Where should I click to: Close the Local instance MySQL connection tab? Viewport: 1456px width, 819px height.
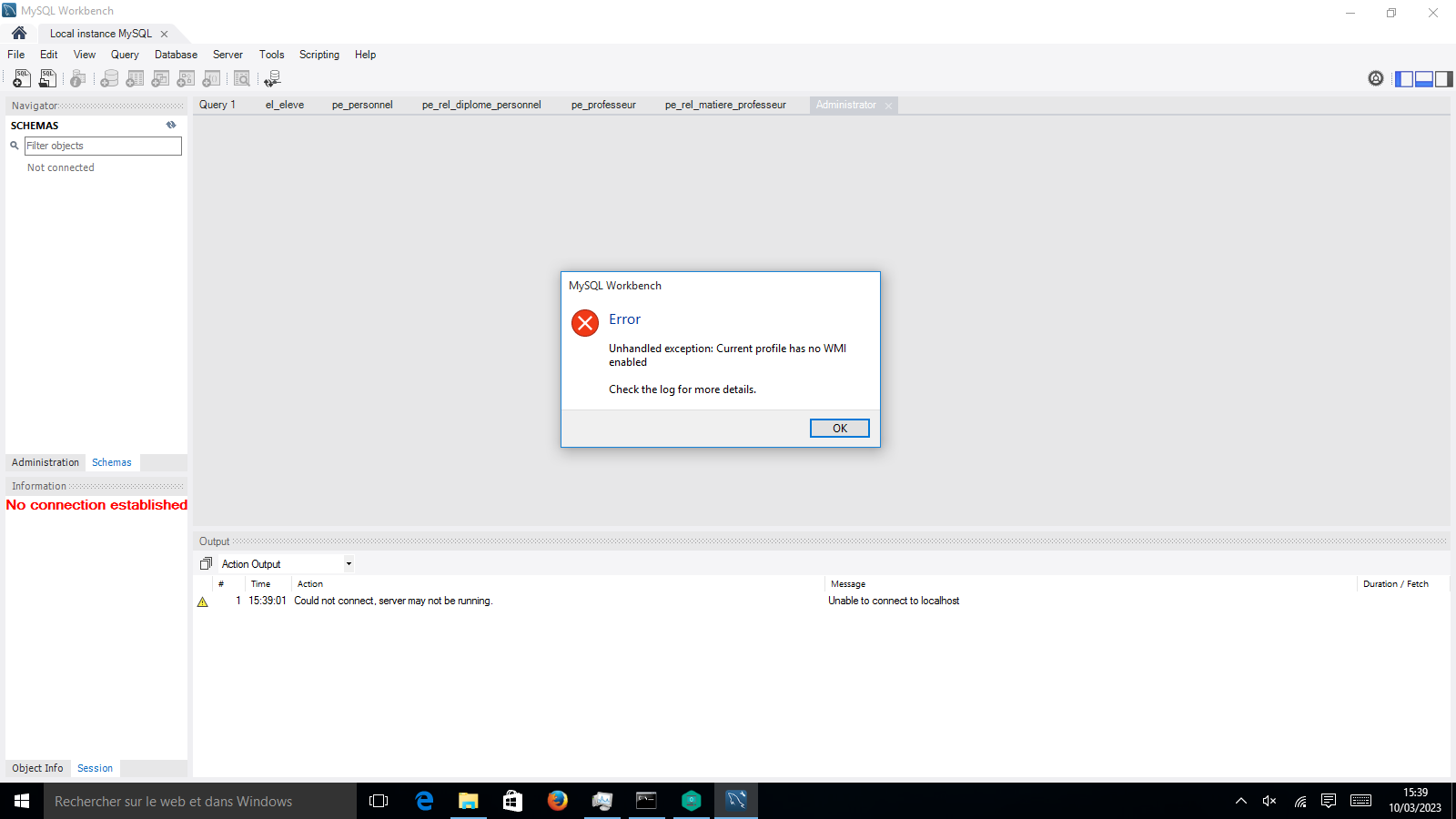point(165,34)
